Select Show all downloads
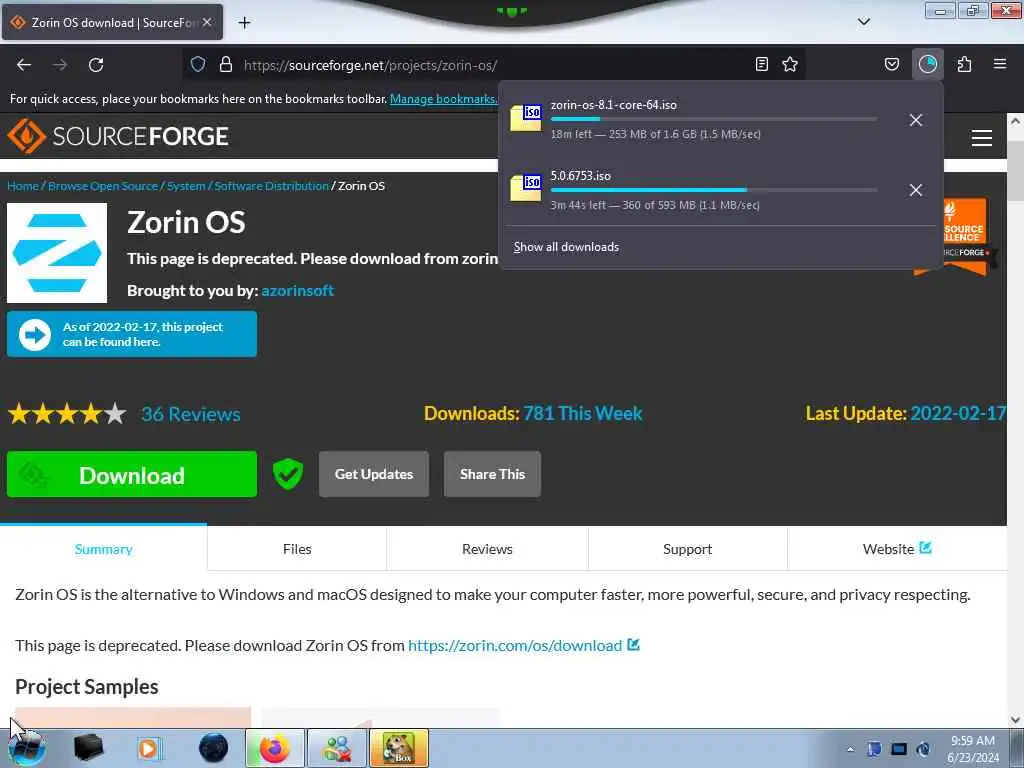This screenshot has height=768, width=1024. pyautogui.click(x=566, y=247)
